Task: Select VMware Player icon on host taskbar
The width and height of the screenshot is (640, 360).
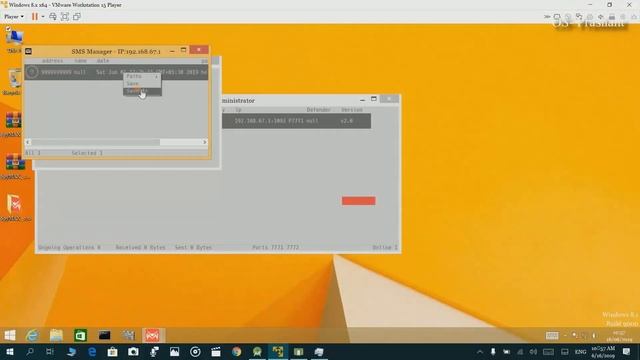Action: click(x=278, y=352)
